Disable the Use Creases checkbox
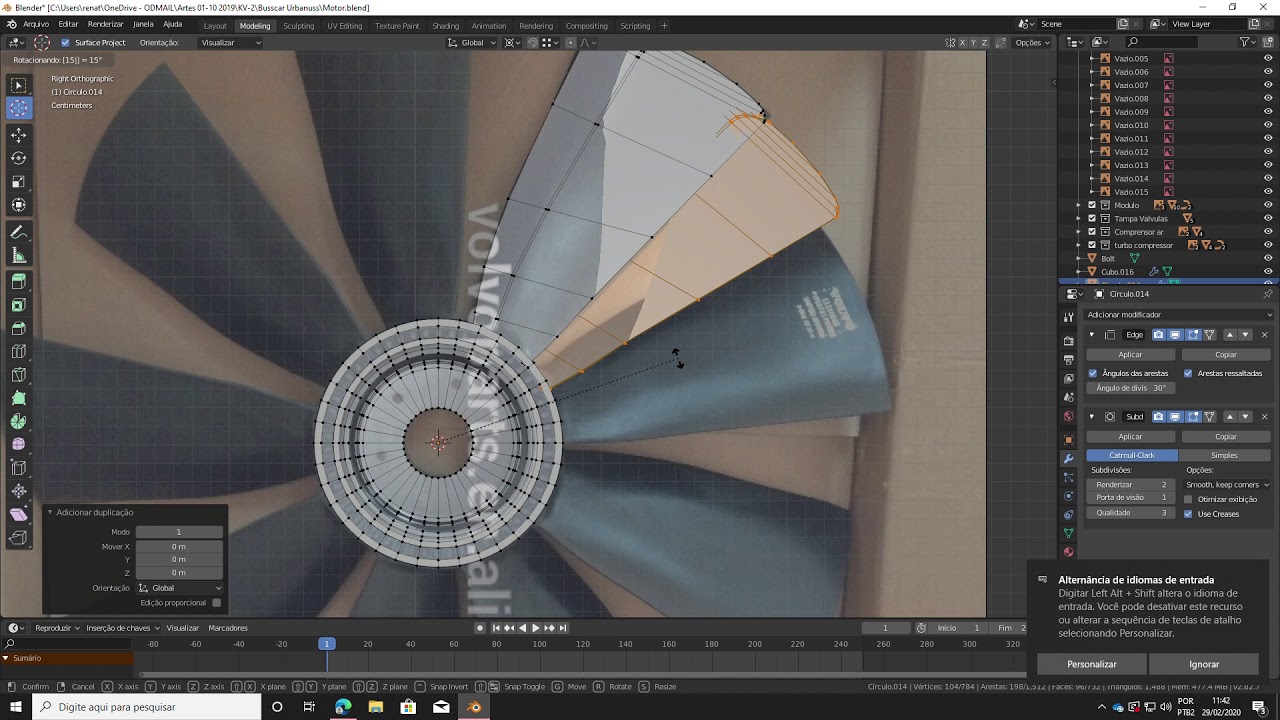Image resolution: width=1280 pixels, height=720 pixels. [x=1188, y=514]
